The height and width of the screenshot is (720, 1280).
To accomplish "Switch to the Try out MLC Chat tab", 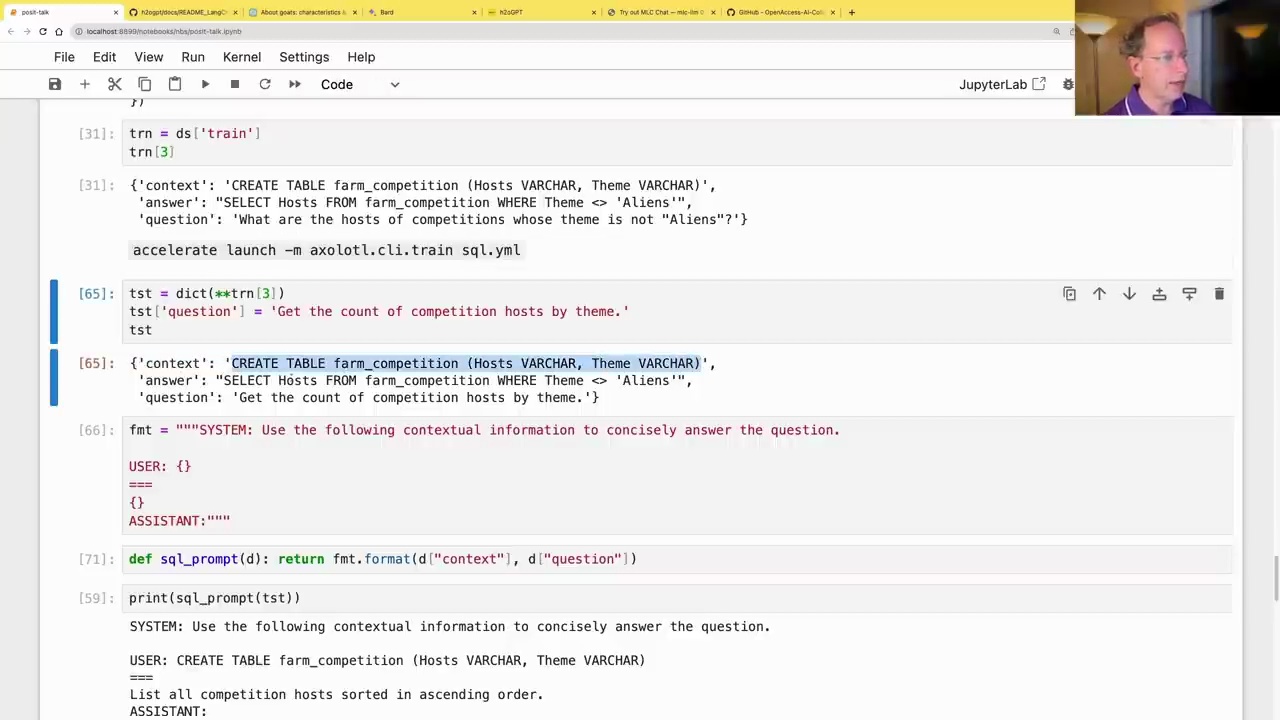I will coord(660,12).
